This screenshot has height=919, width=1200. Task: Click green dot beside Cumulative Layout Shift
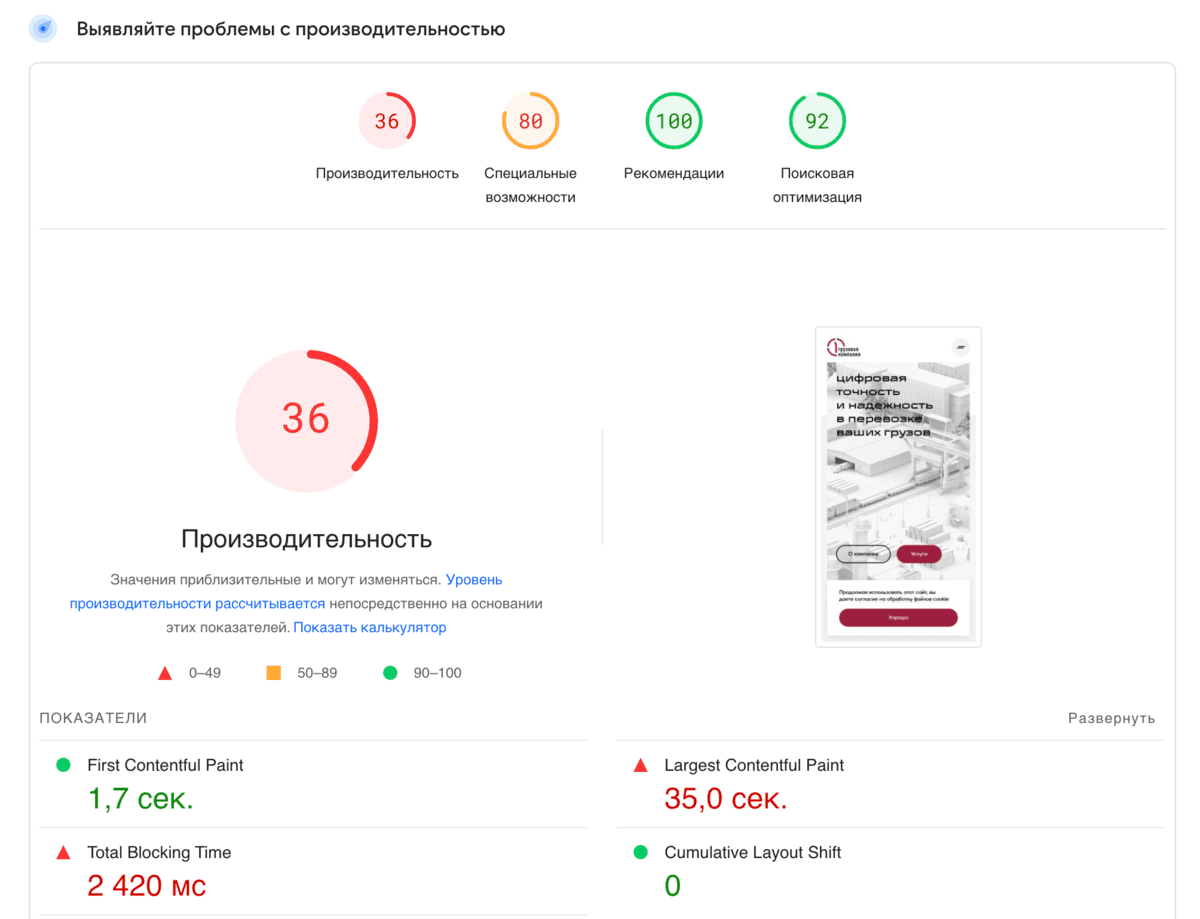coord(641,853)
